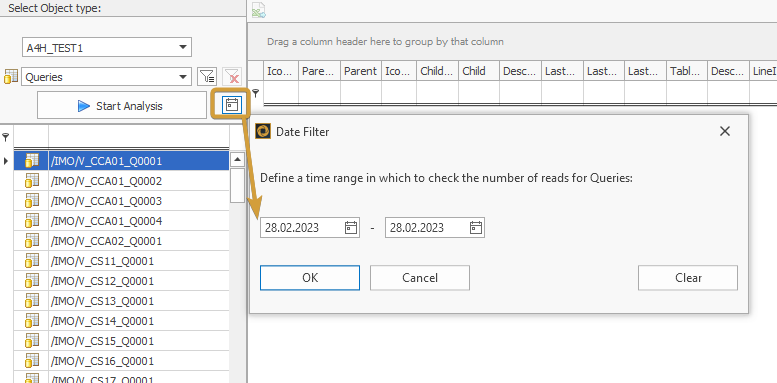Open calendar picker for end date
This screenshot has width=777, height=383.
click(x=476, y=227)
